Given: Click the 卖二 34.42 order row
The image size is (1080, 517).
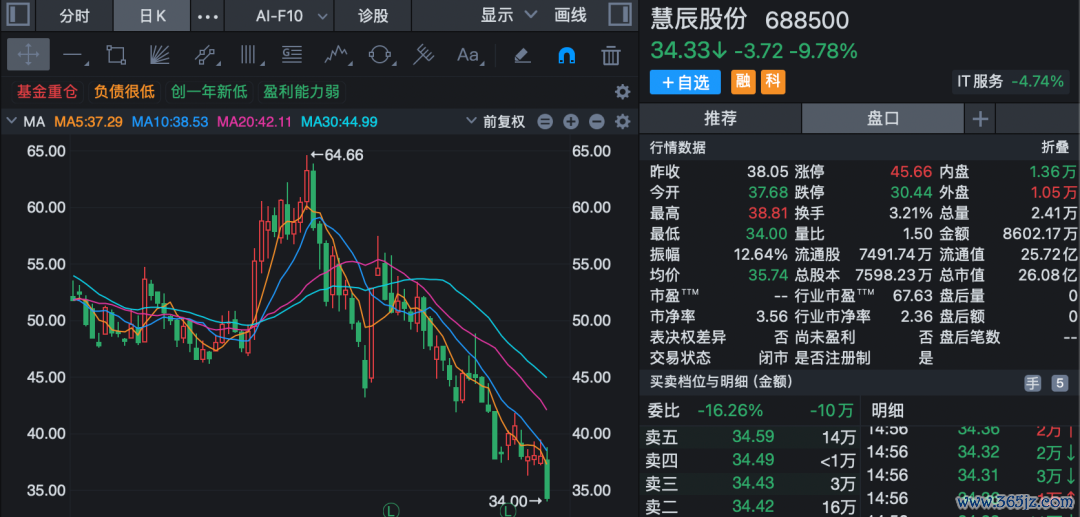Looking at the screenshot, I should point(751,507).
